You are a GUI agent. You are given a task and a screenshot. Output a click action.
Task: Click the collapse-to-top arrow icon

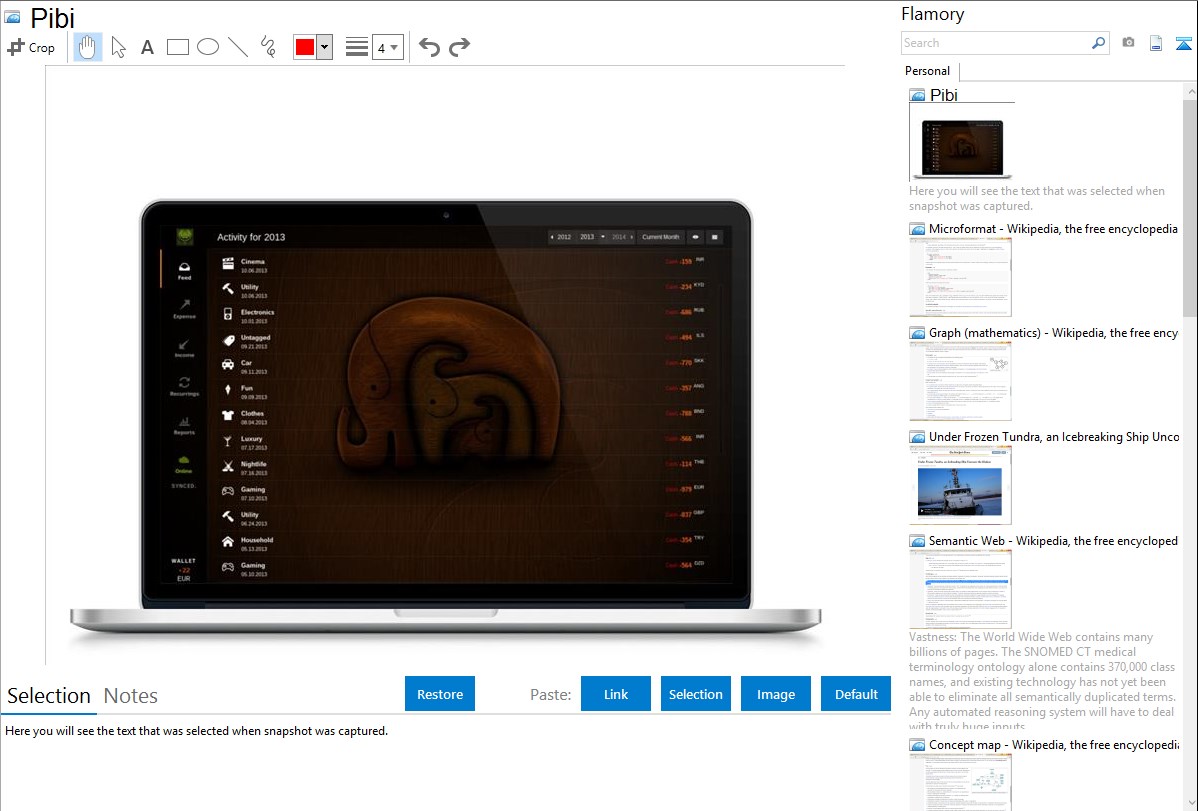tap(1183, 43)
